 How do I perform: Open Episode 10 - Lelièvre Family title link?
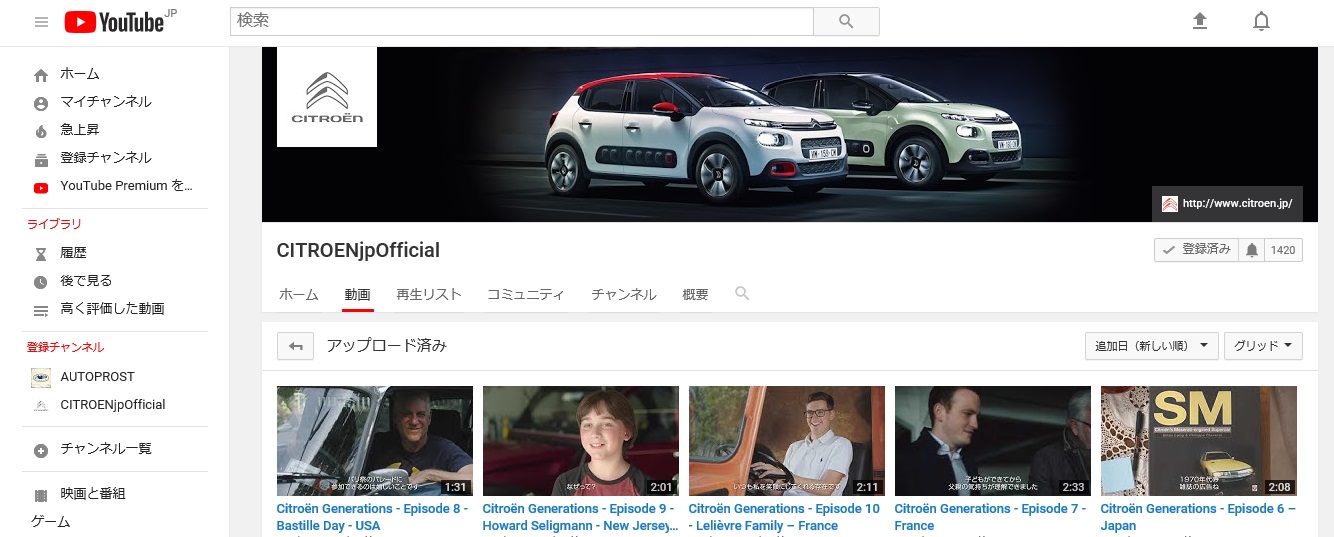[784, 517]
